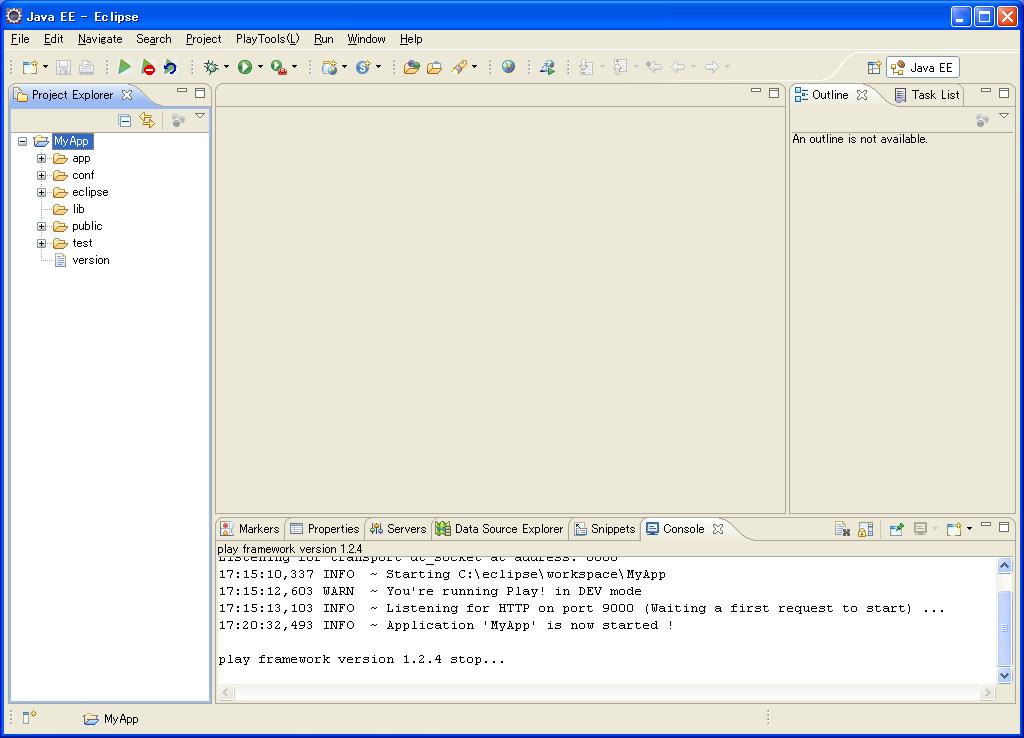Screen dimensions: 1024x738
Task: Switch to the Data Source Explorer tab
Action: [x=500, y=529]
